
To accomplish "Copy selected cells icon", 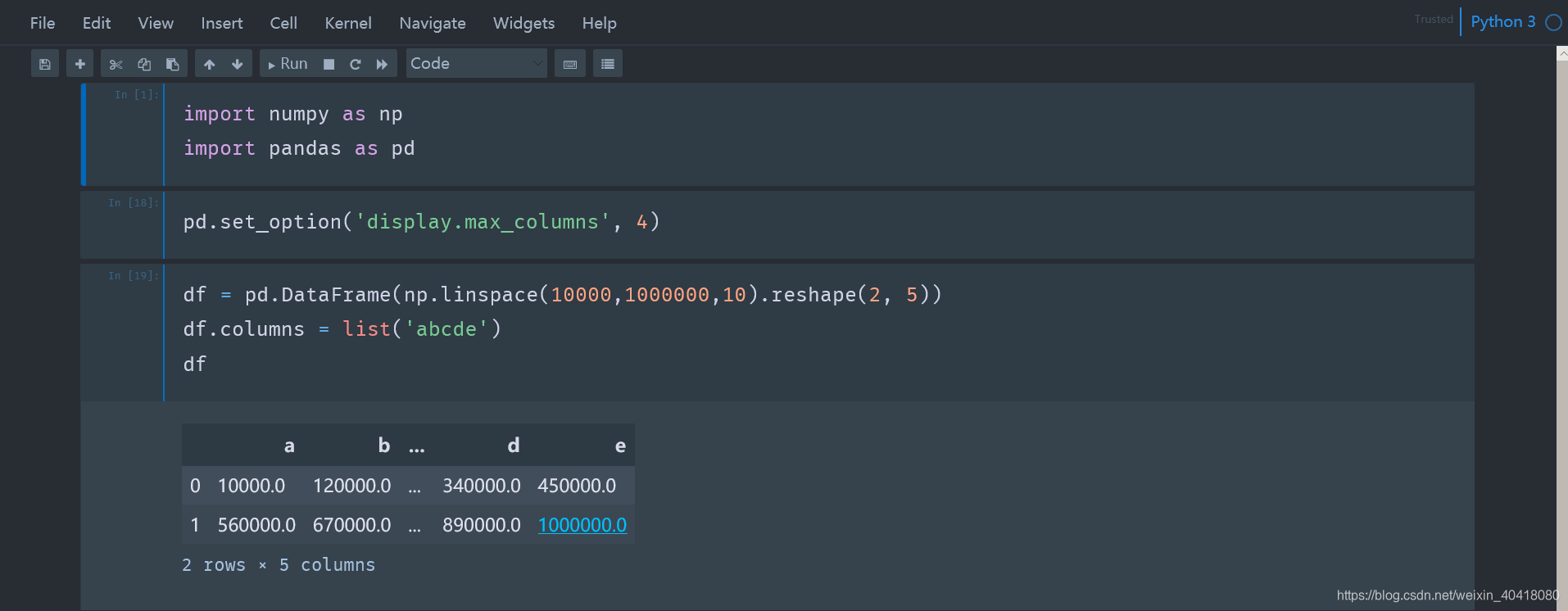I will pos(144,64).
